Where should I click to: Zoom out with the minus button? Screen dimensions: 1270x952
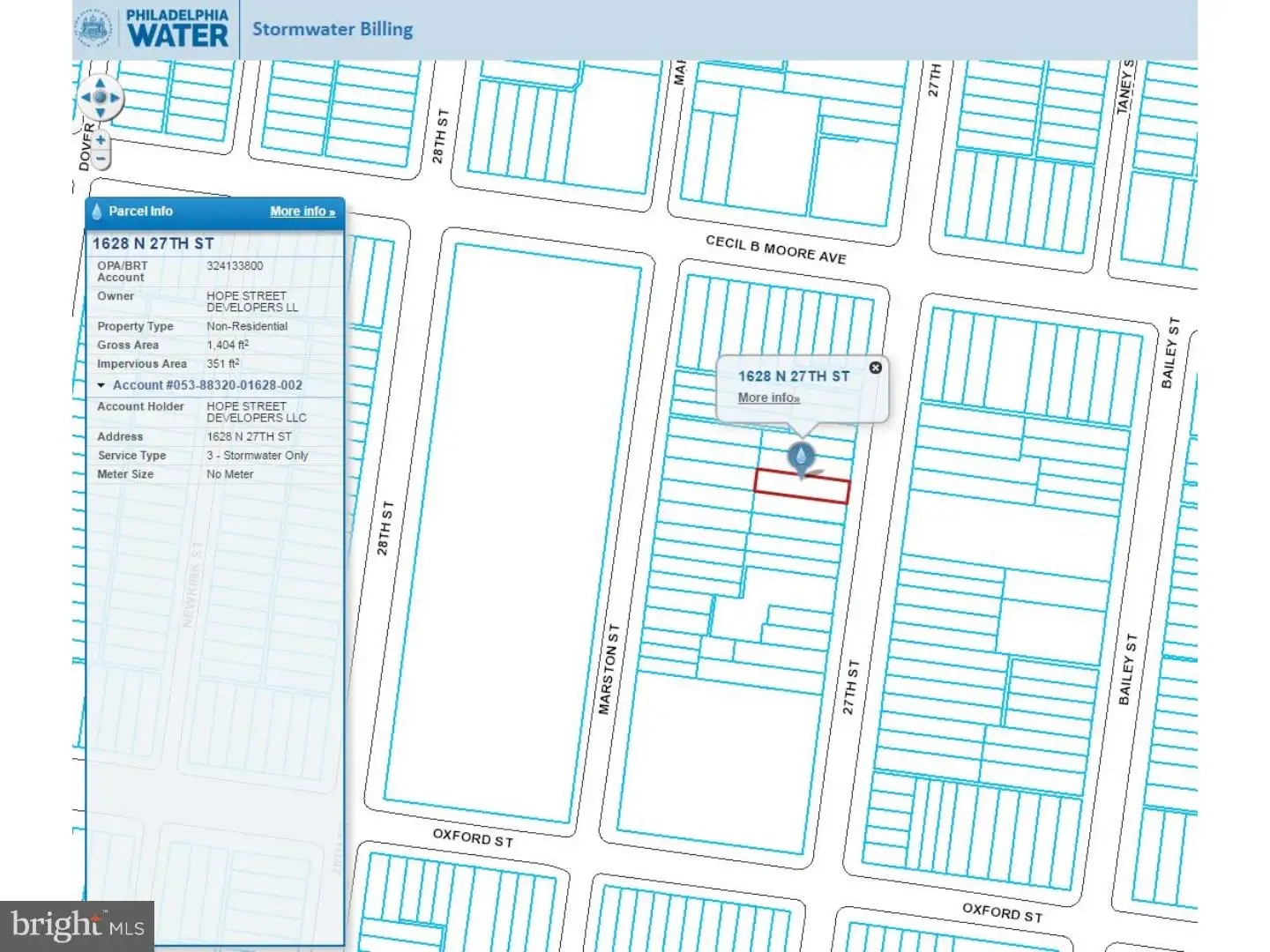101,160
